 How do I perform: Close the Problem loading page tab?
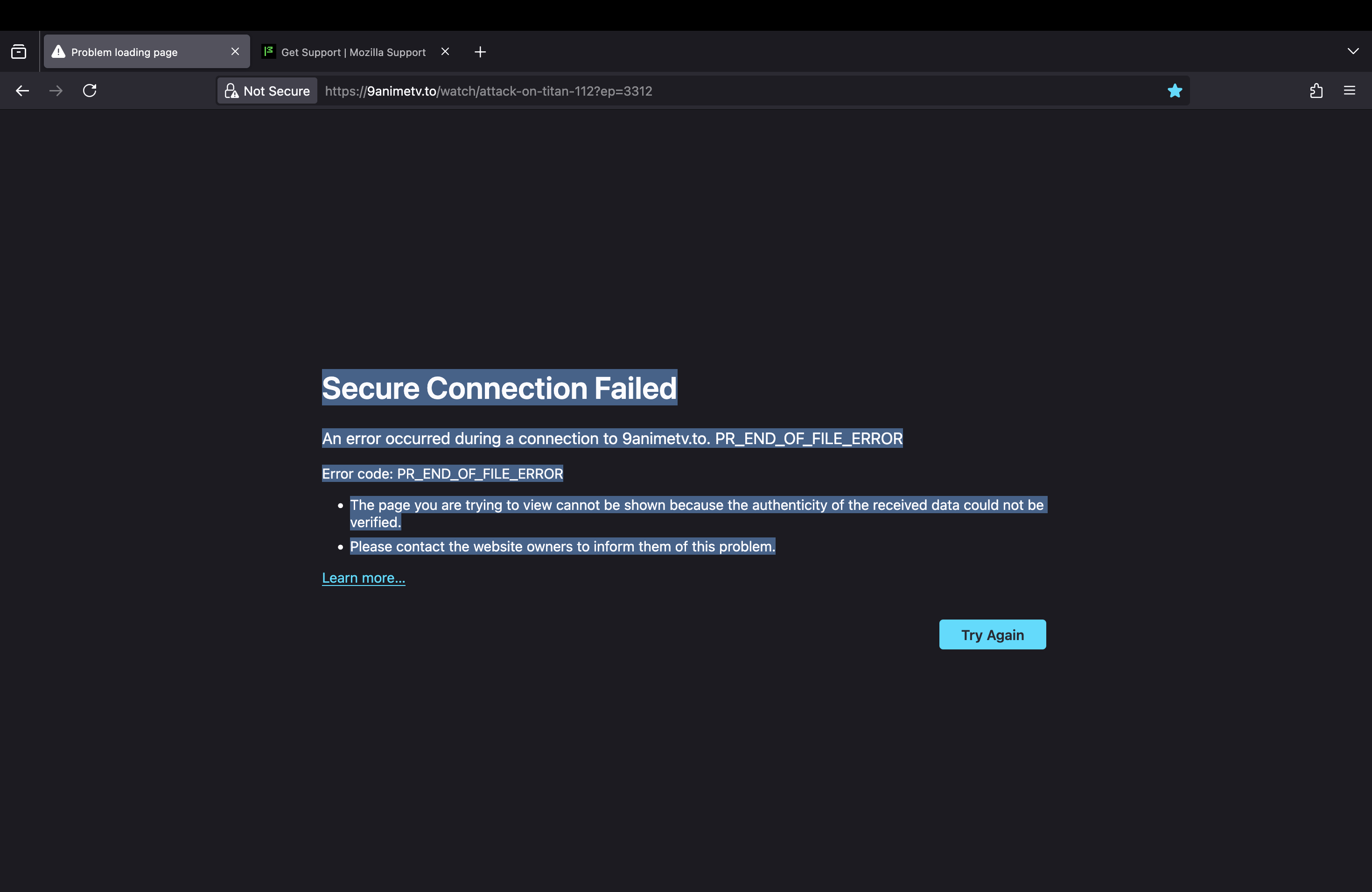(x=235, y=52)
